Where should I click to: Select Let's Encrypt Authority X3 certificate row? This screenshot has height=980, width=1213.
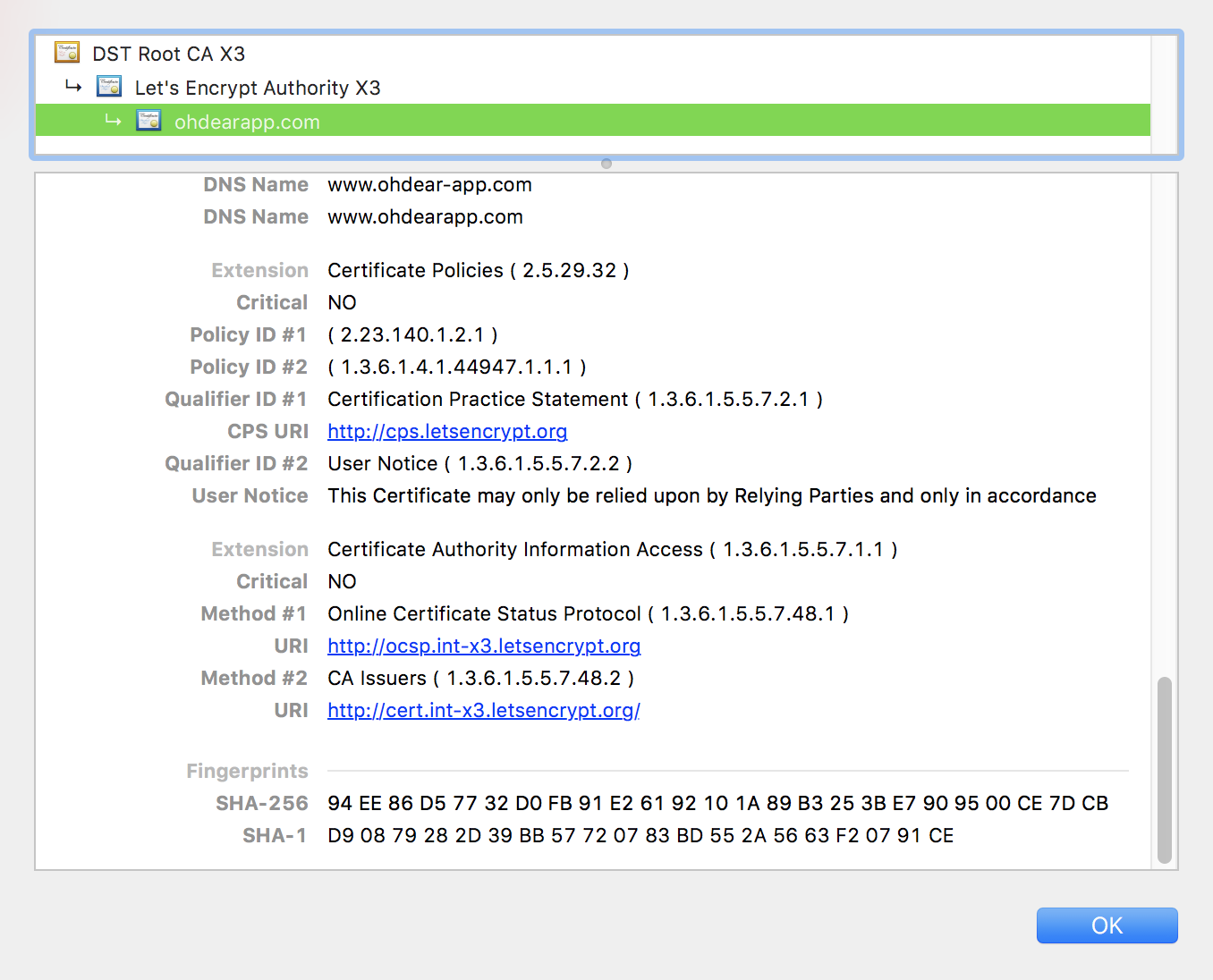click(592, 88)
